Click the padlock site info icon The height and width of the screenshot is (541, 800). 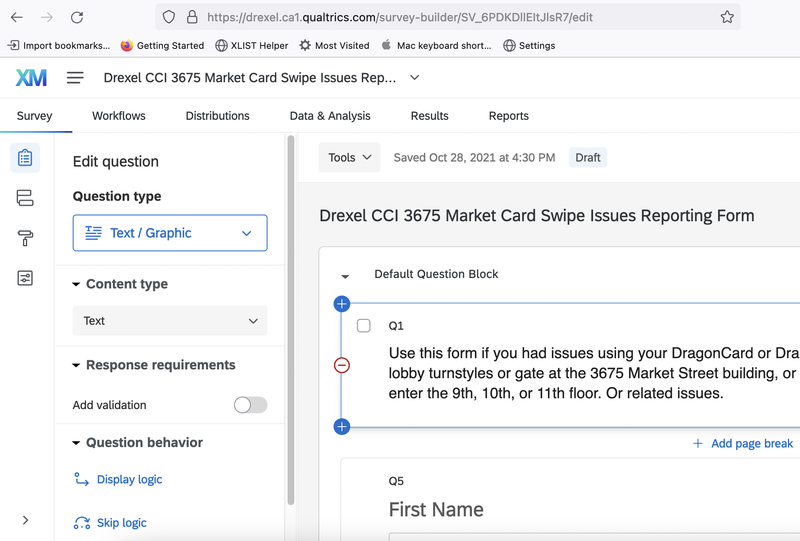click(x=192, y=17)
